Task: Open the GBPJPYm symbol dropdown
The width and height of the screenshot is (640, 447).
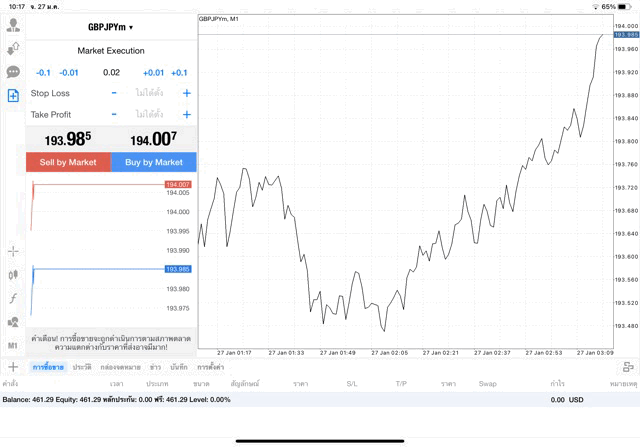Action: [x=110, y=27]
